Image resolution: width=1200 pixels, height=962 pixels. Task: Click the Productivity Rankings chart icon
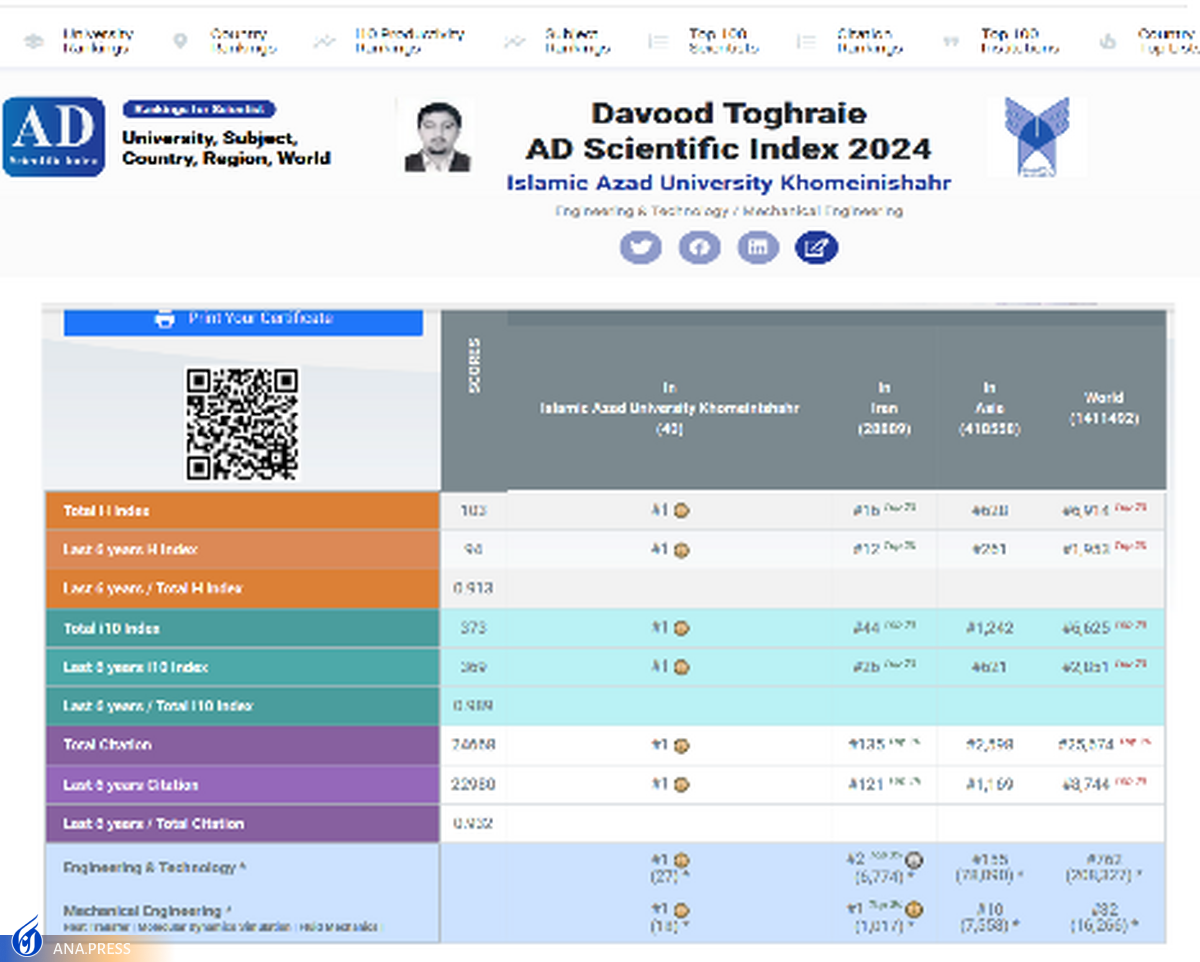click(x=324, y=42)
